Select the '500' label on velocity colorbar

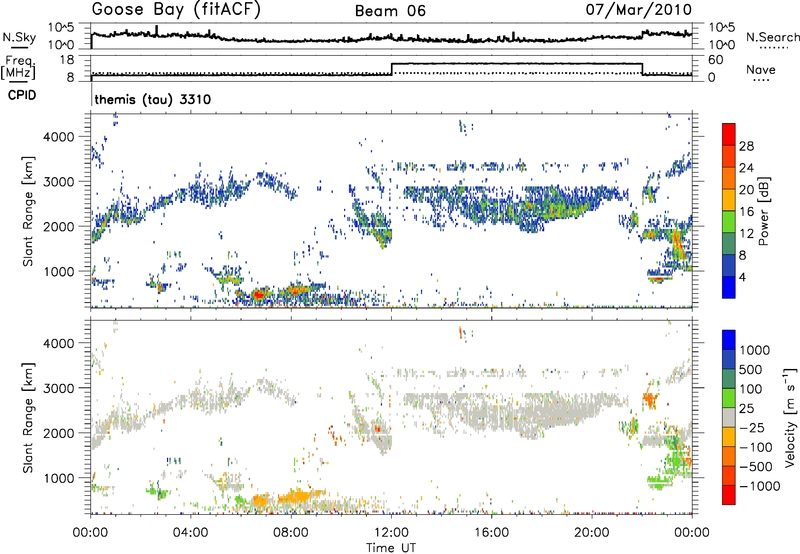pyautogui.click(x=751, y=370)
